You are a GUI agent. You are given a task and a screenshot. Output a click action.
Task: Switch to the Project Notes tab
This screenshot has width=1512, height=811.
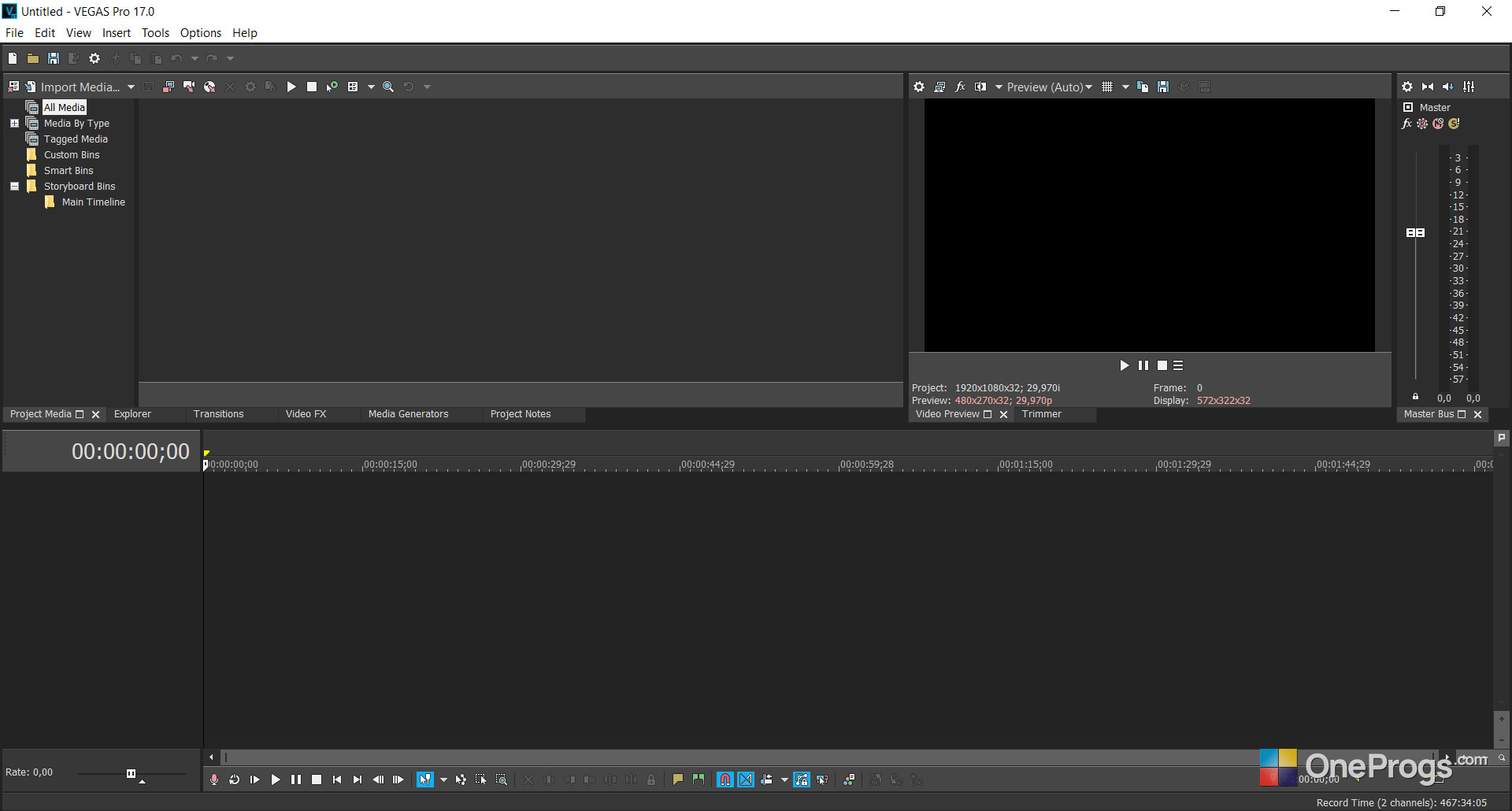coord(521,414)
